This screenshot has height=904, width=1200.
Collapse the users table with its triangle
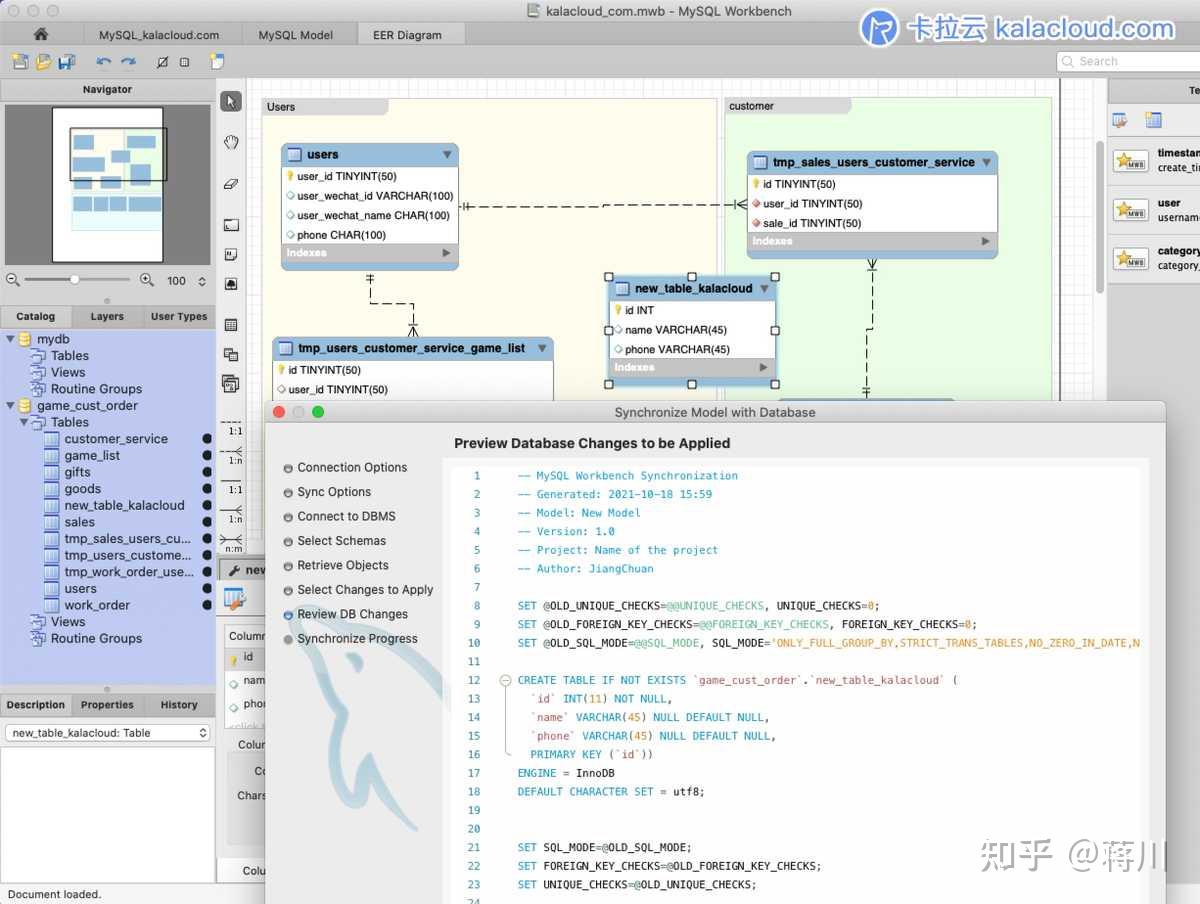point(446,155)
